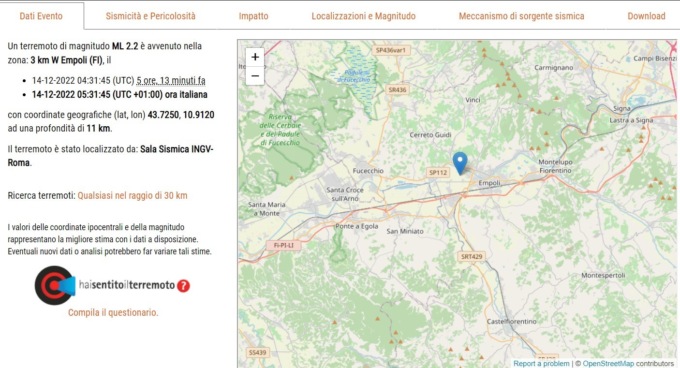Click Lastra a Signa label on map
Viewport: 680px width, 368px height.
631,120
